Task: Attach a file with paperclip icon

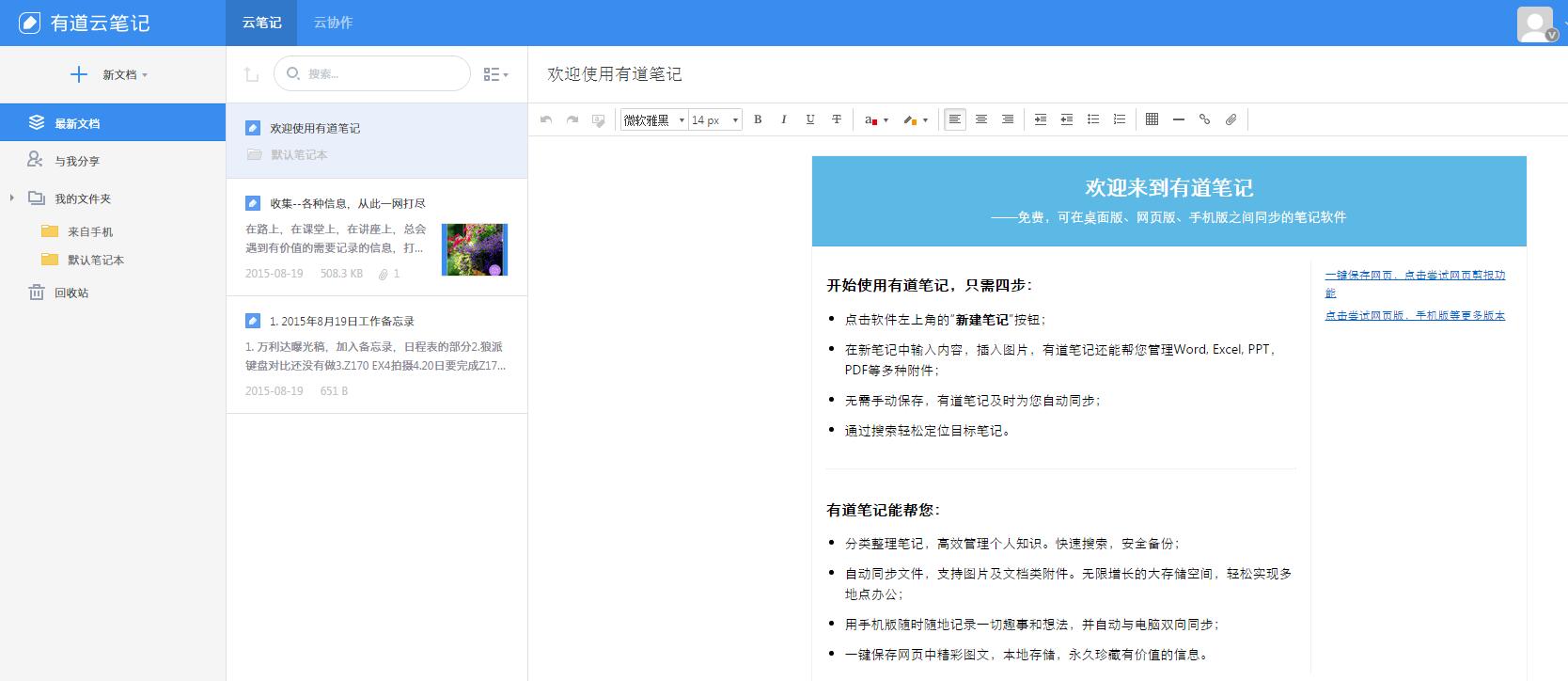Action: [x=1231, y=119]
